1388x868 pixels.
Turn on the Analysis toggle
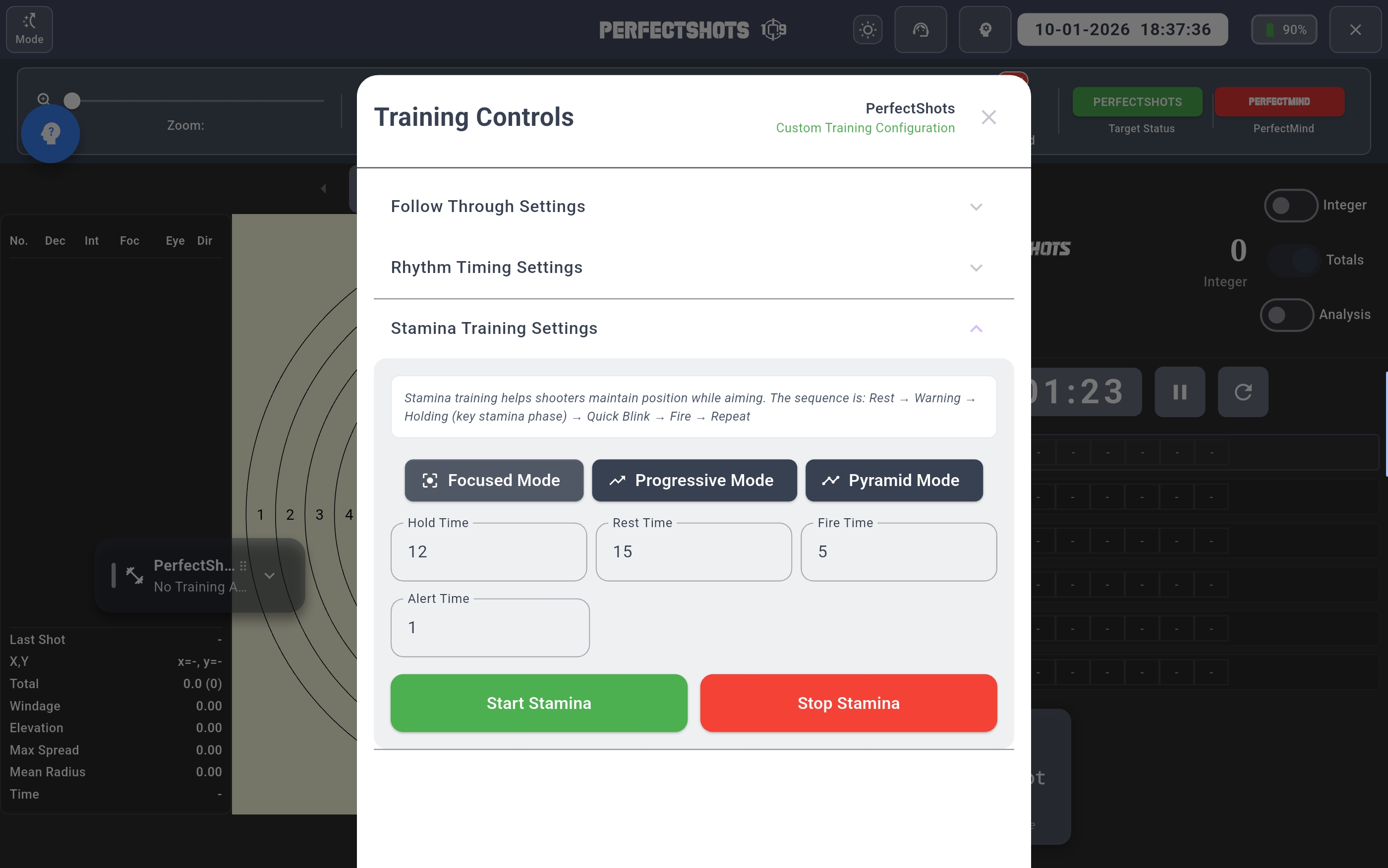point(1286,315)
